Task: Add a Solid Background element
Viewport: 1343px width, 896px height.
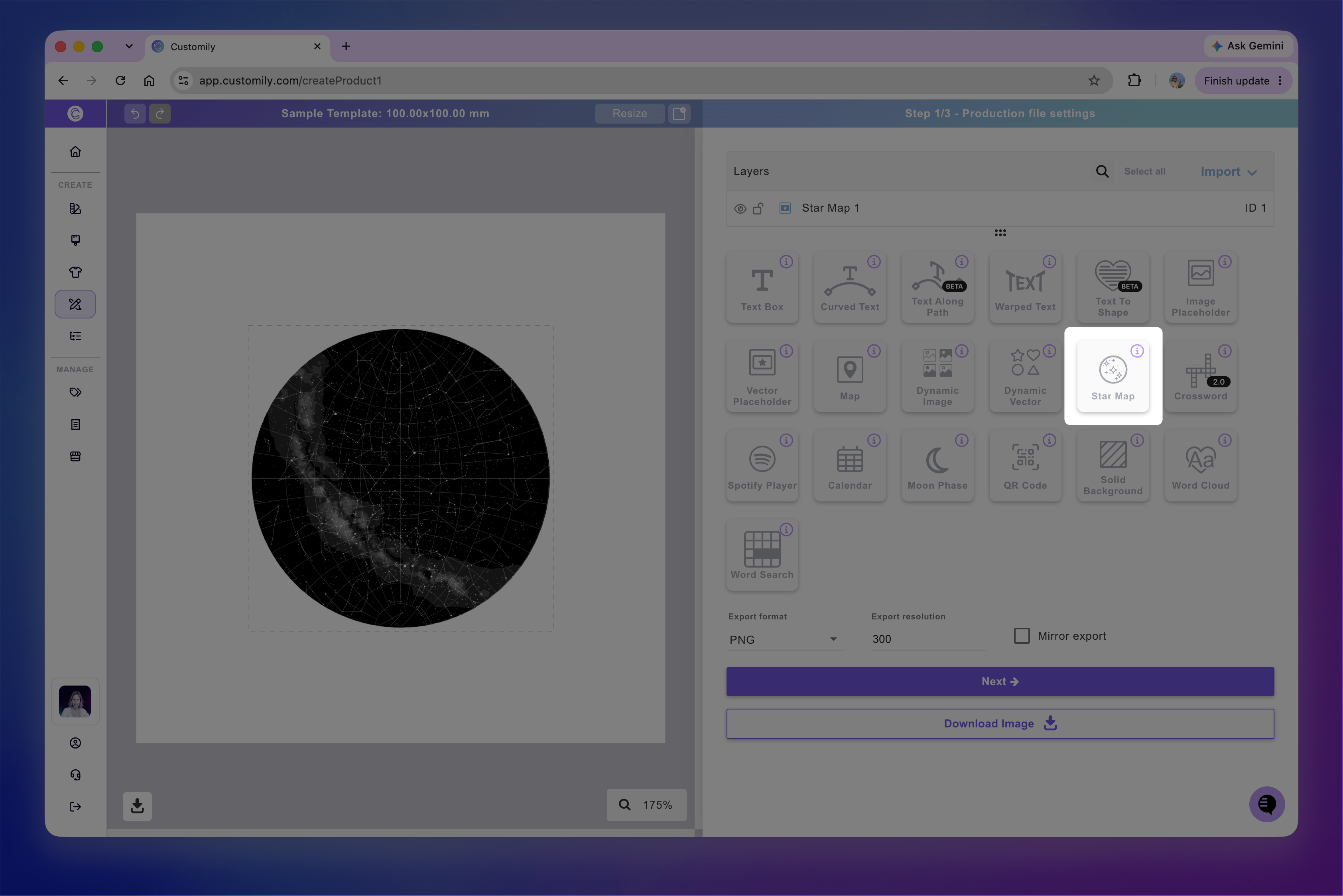Action: click(1113, 465)
